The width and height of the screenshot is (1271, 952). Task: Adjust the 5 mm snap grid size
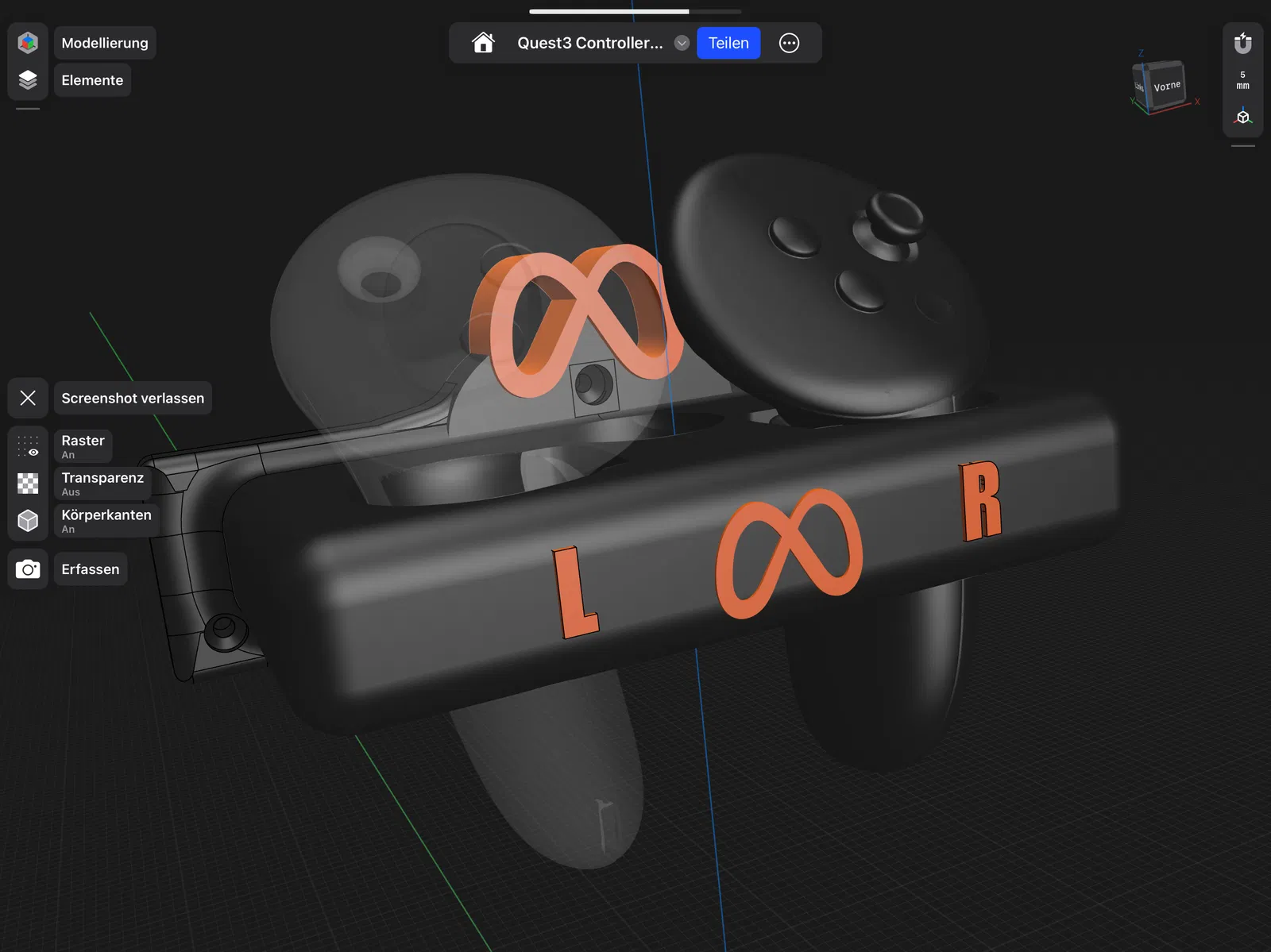[x=1243, y=80]
